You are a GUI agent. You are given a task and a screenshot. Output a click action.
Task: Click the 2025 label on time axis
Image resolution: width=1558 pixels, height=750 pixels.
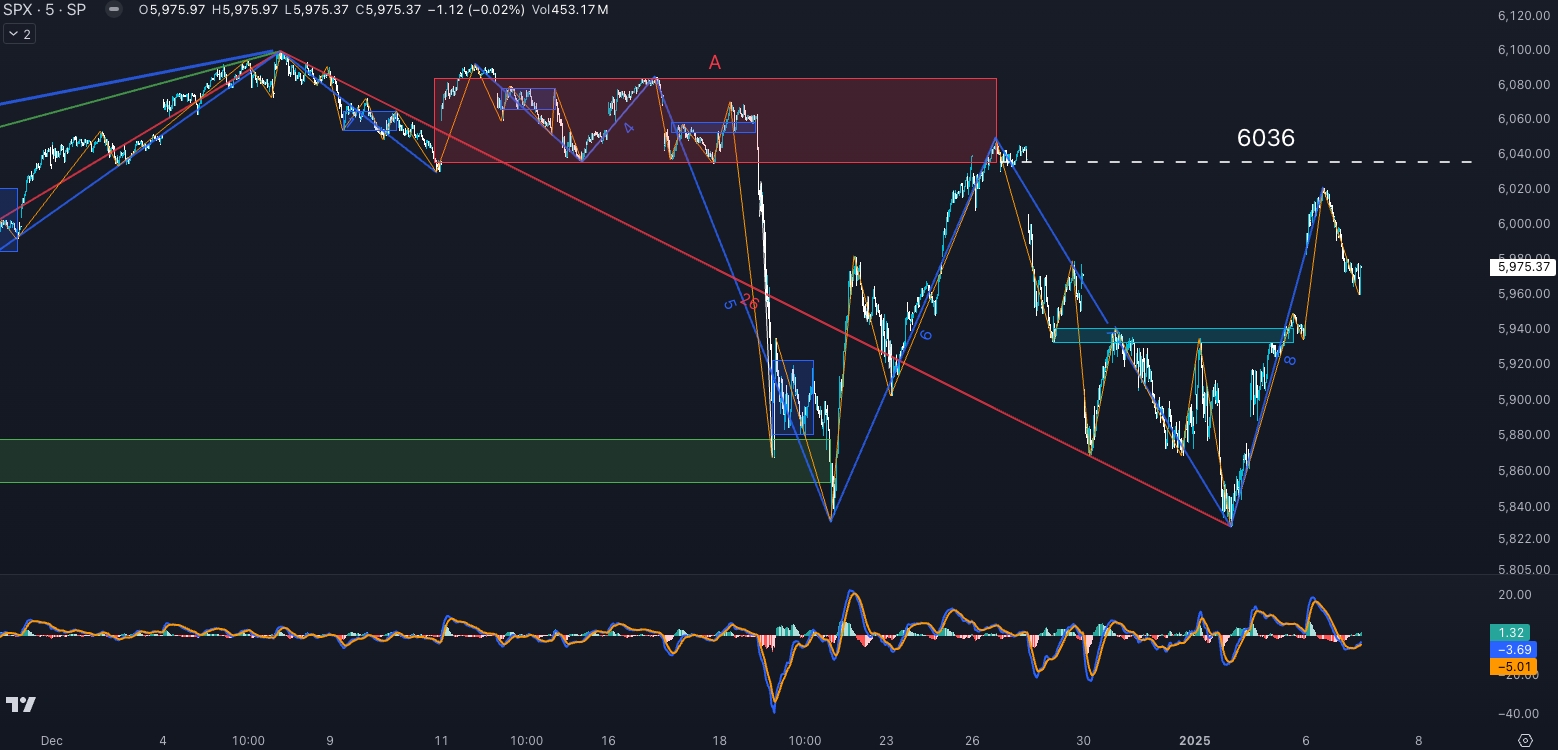click(x=1194, y=741)
